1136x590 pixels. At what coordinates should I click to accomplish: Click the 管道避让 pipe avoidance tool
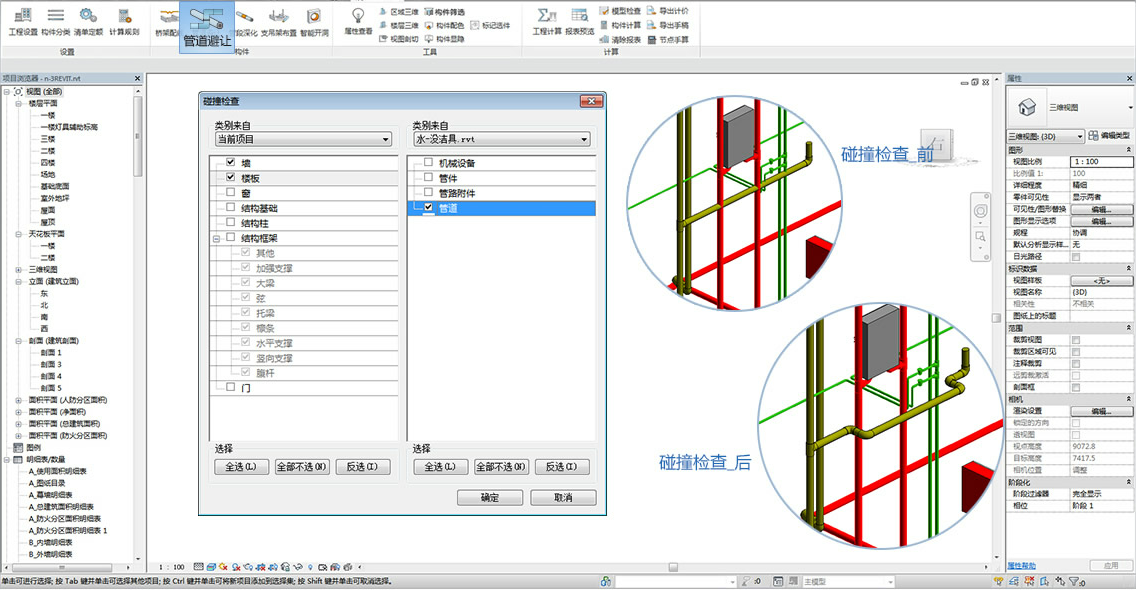tap(209, 27)
